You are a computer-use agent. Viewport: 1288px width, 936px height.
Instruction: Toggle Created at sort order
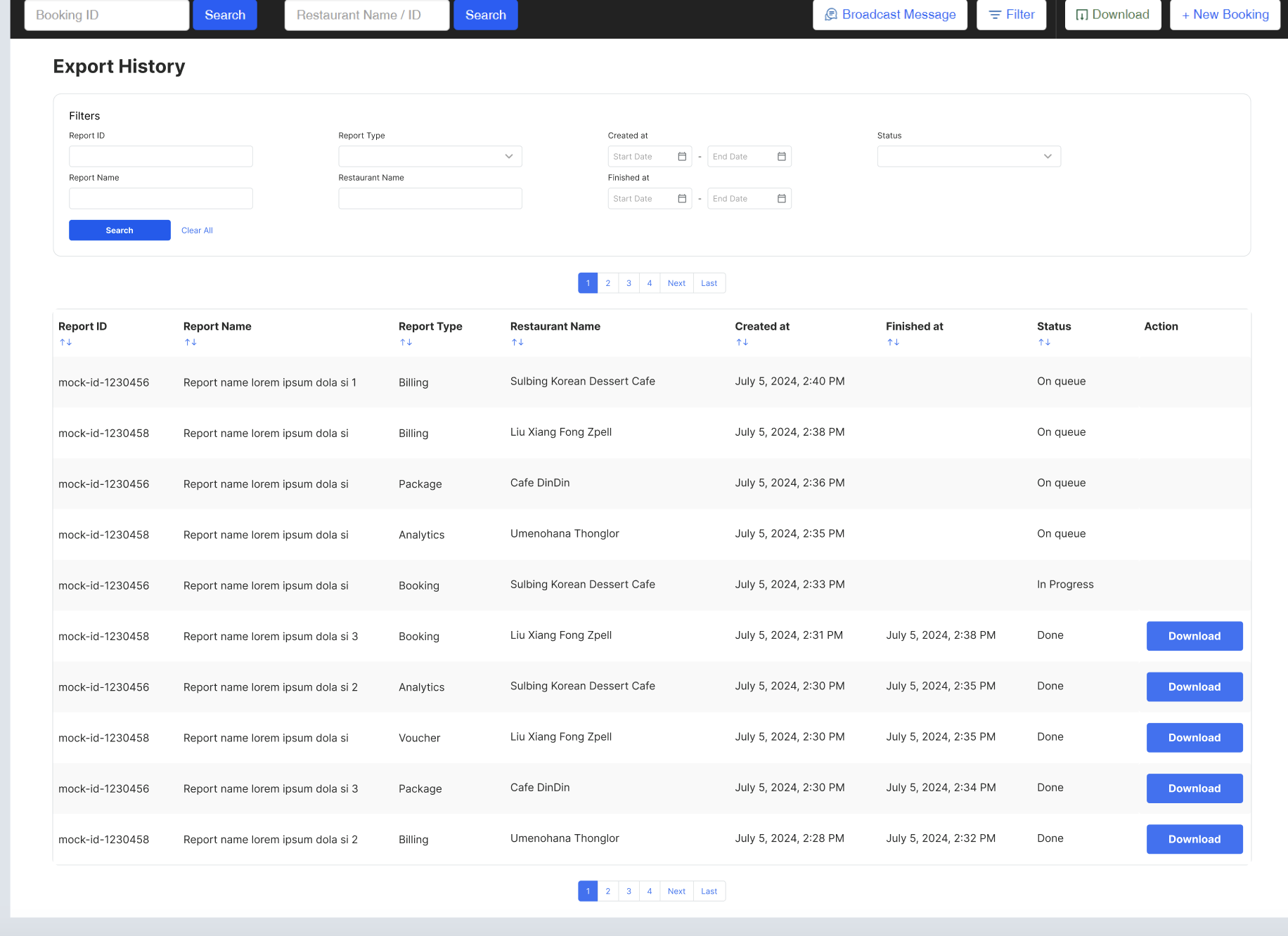742,342
